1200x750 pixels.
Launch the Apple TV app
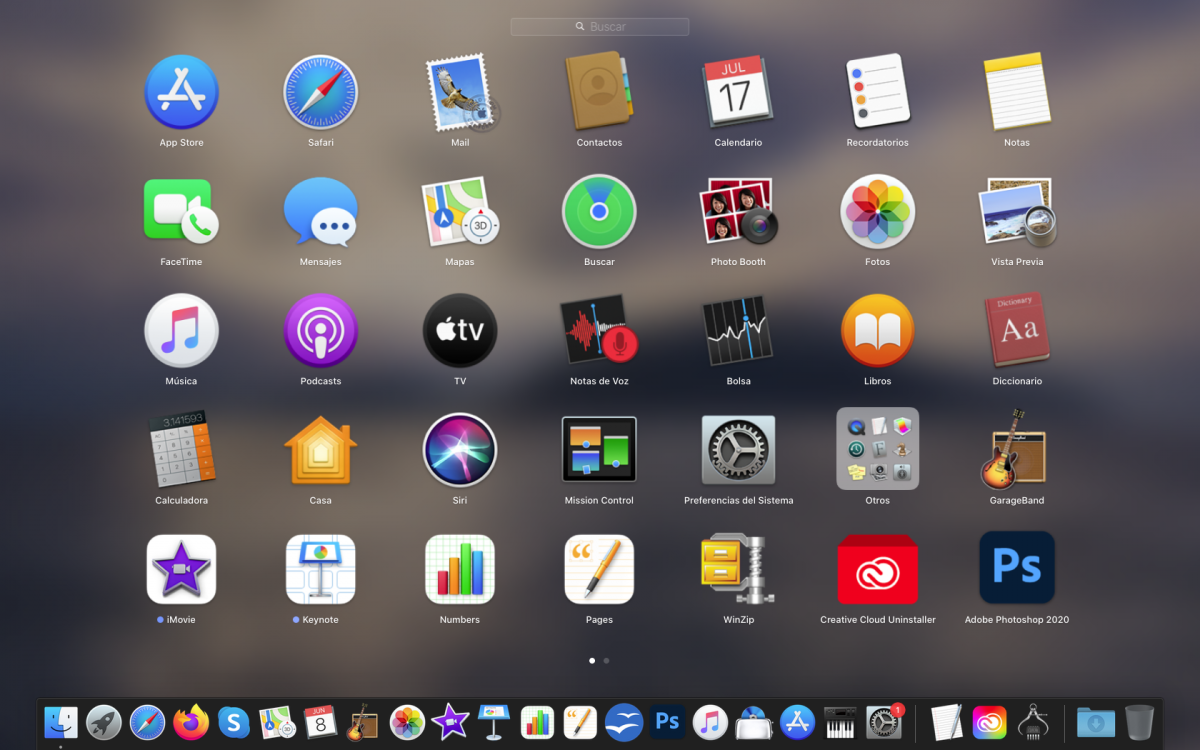pyautogui.click(x=460, y=330)
